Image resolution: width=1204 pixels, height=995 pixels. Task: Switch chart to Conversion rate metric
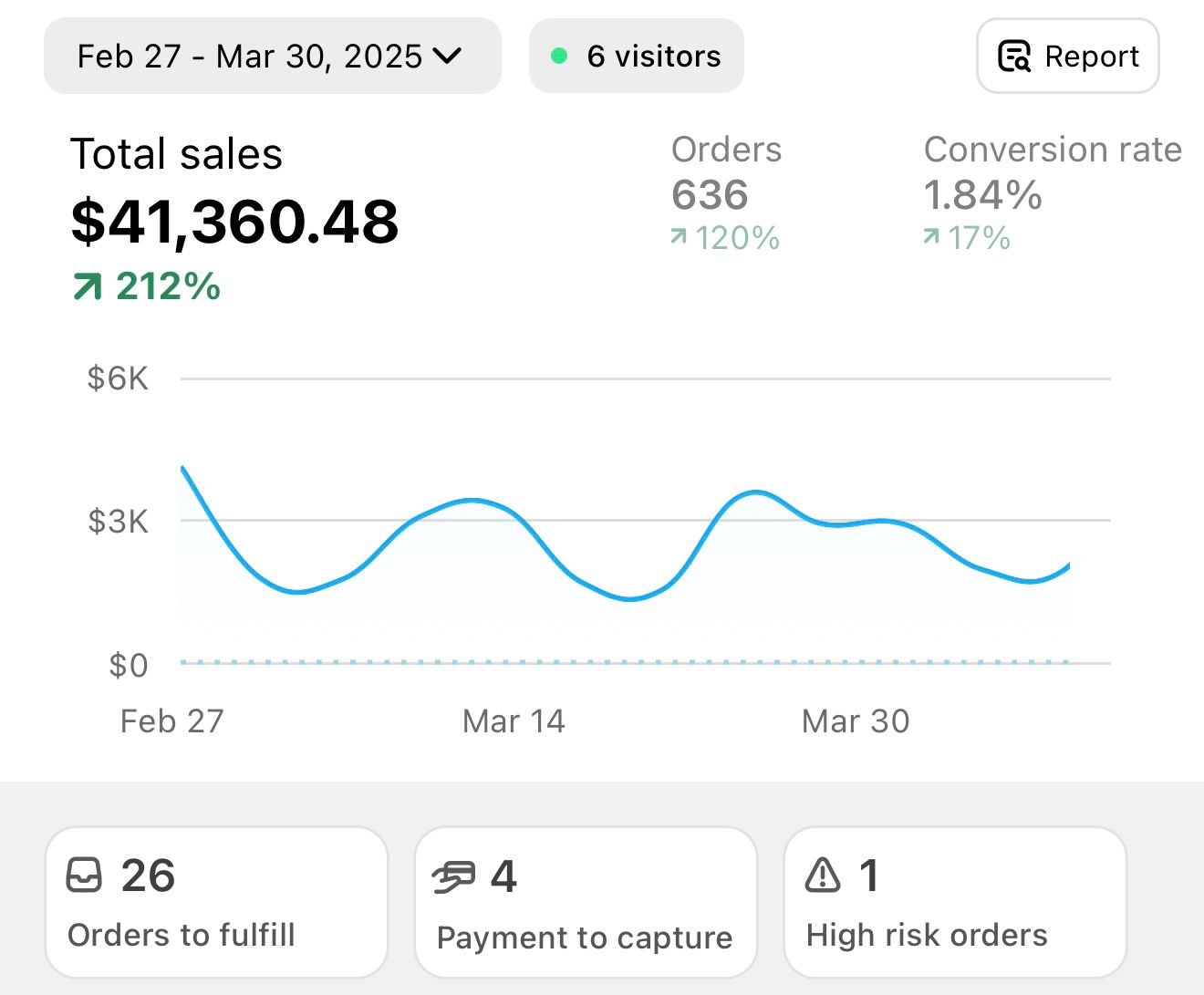click(x=1051, y=193)
